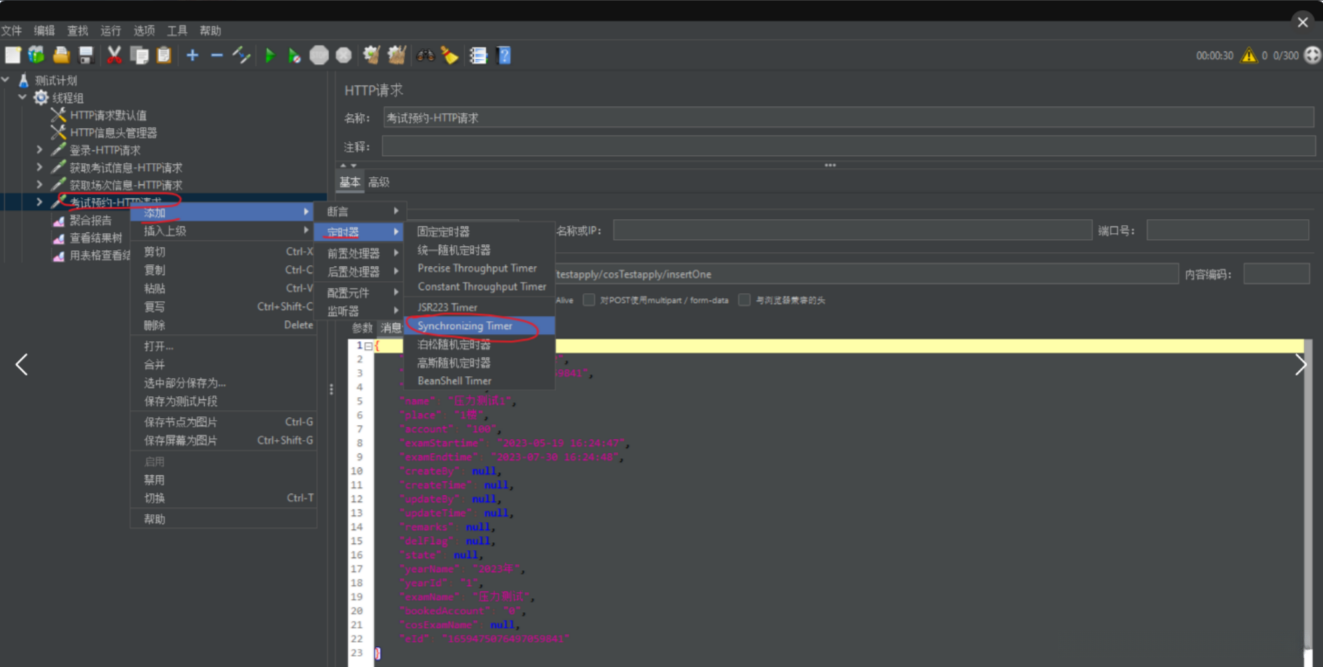Check the 对POST使用multipart / form-data checkbox

tap(589, 300)
